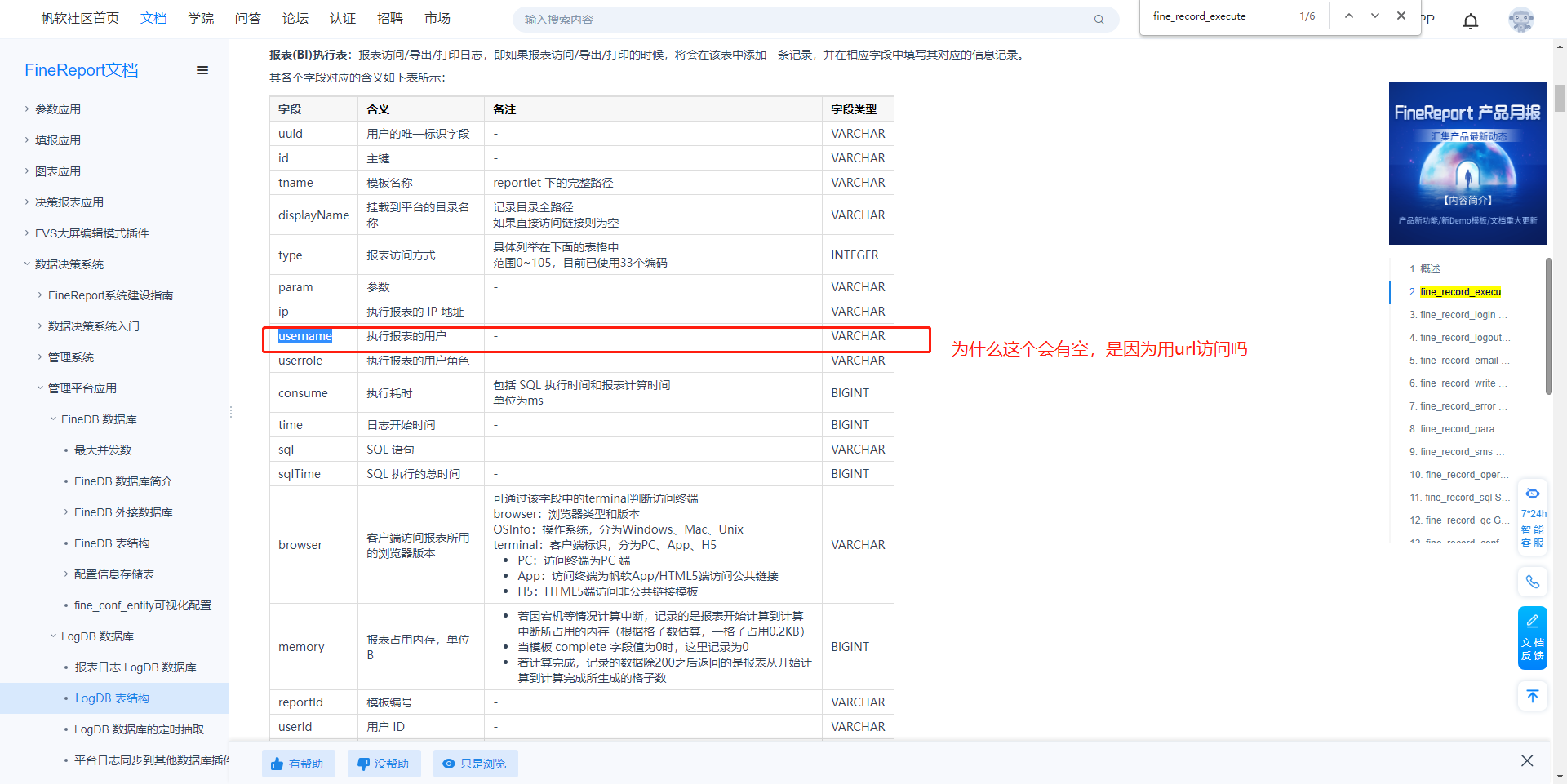Image resolution: width=1567 pixels, height=784 pixels.
Task: Click the 有帮助 thumbs-up button
Action: pos(298,764)
